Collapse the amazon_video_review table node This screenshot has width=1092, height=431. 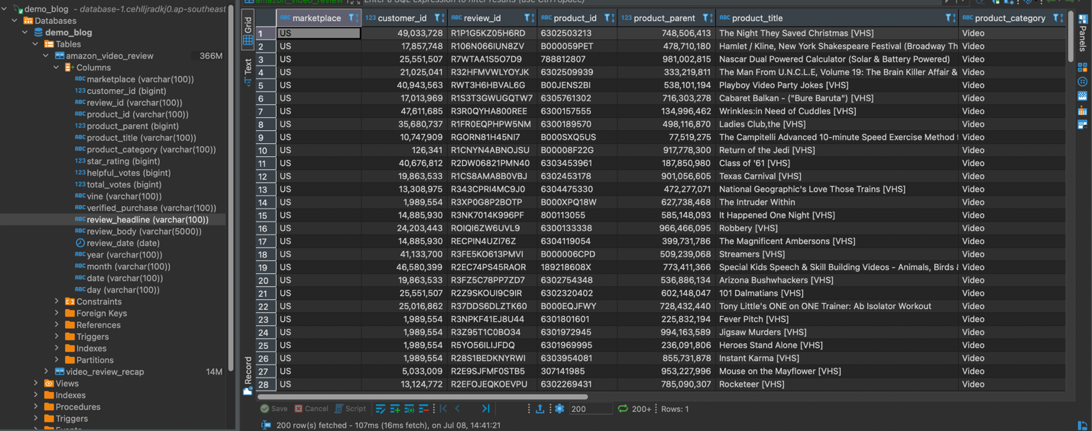tap(47, 56)
